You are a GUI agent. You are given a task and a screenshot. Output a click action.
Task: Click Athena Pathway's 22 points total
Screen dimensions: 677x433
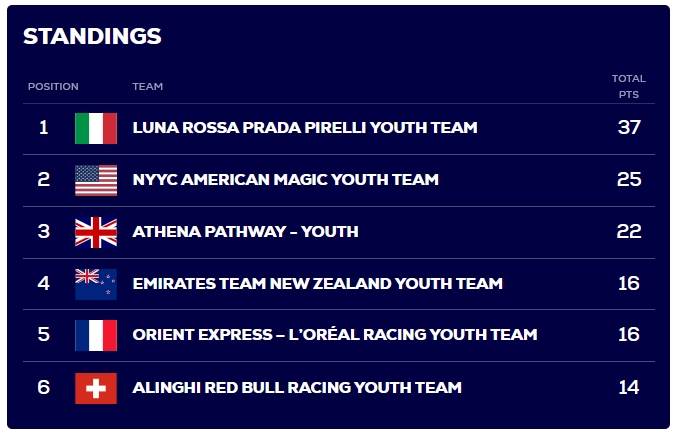629,232
